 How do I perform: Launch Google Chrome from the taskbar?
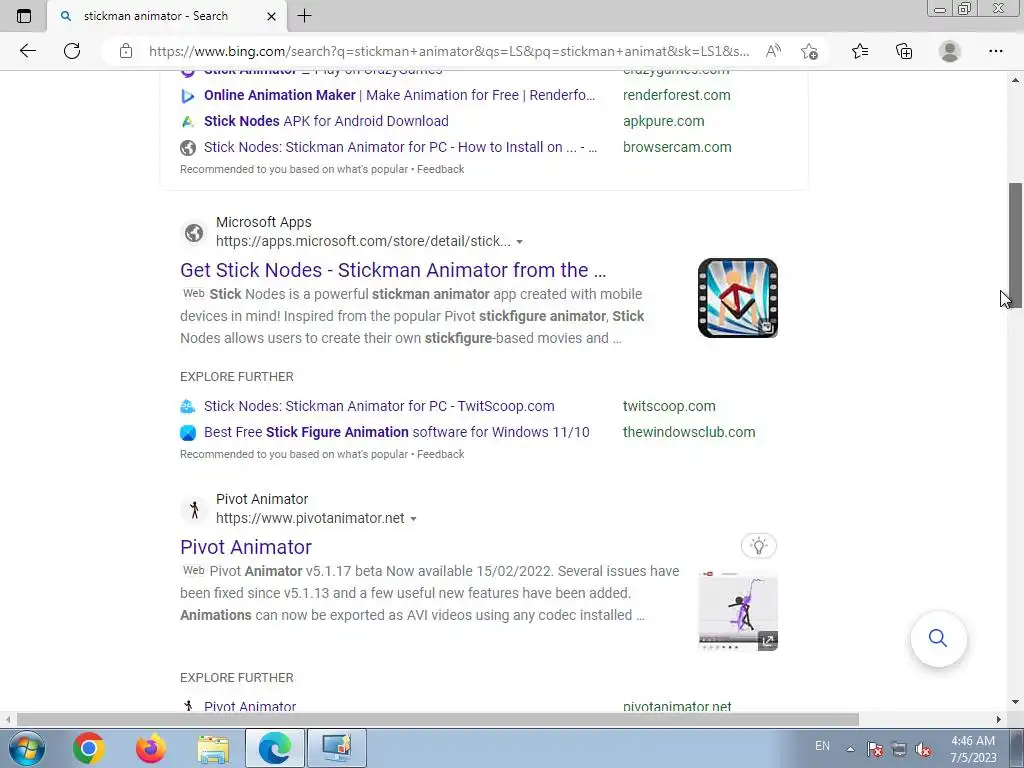(89, 748)
